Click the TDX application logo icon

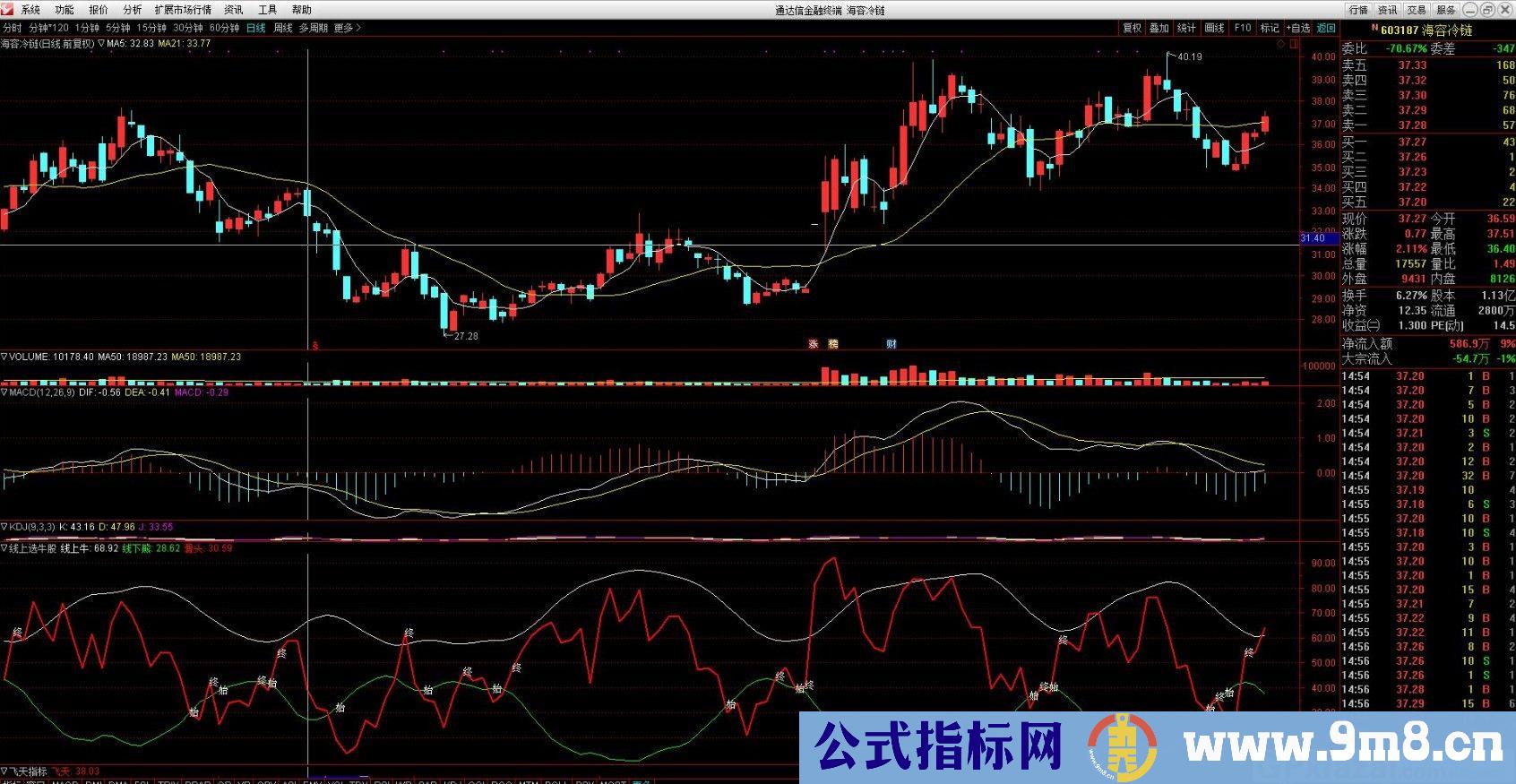(x=8, y=10)
